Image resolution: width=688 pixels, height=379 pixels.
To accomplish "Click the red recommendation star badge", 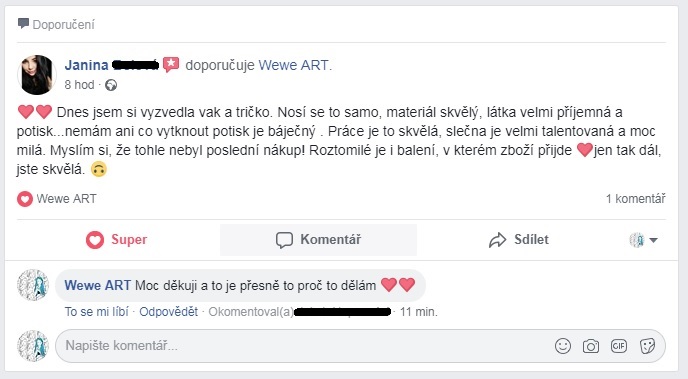I will click(171, 65).
